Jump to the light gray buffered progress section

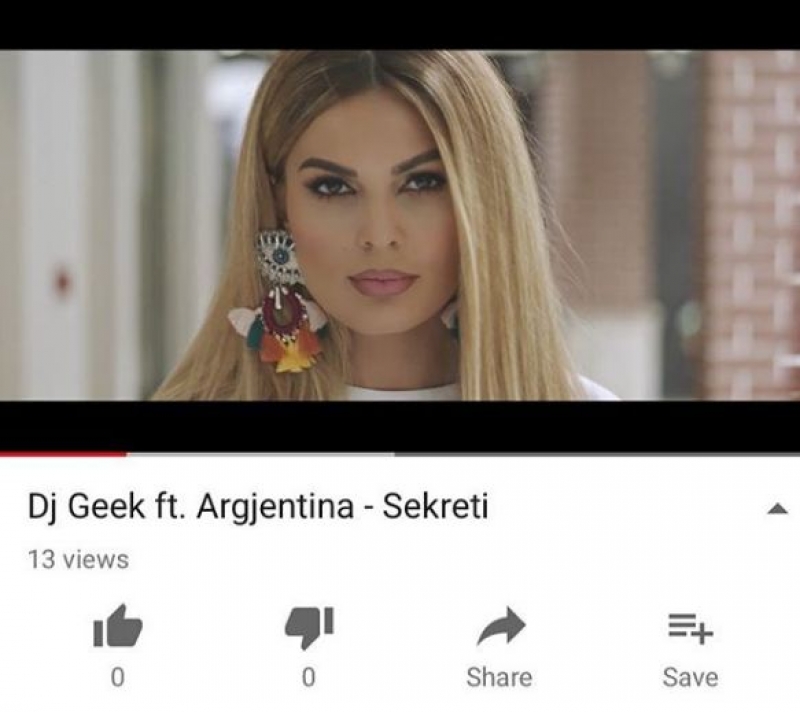point(260,453)
